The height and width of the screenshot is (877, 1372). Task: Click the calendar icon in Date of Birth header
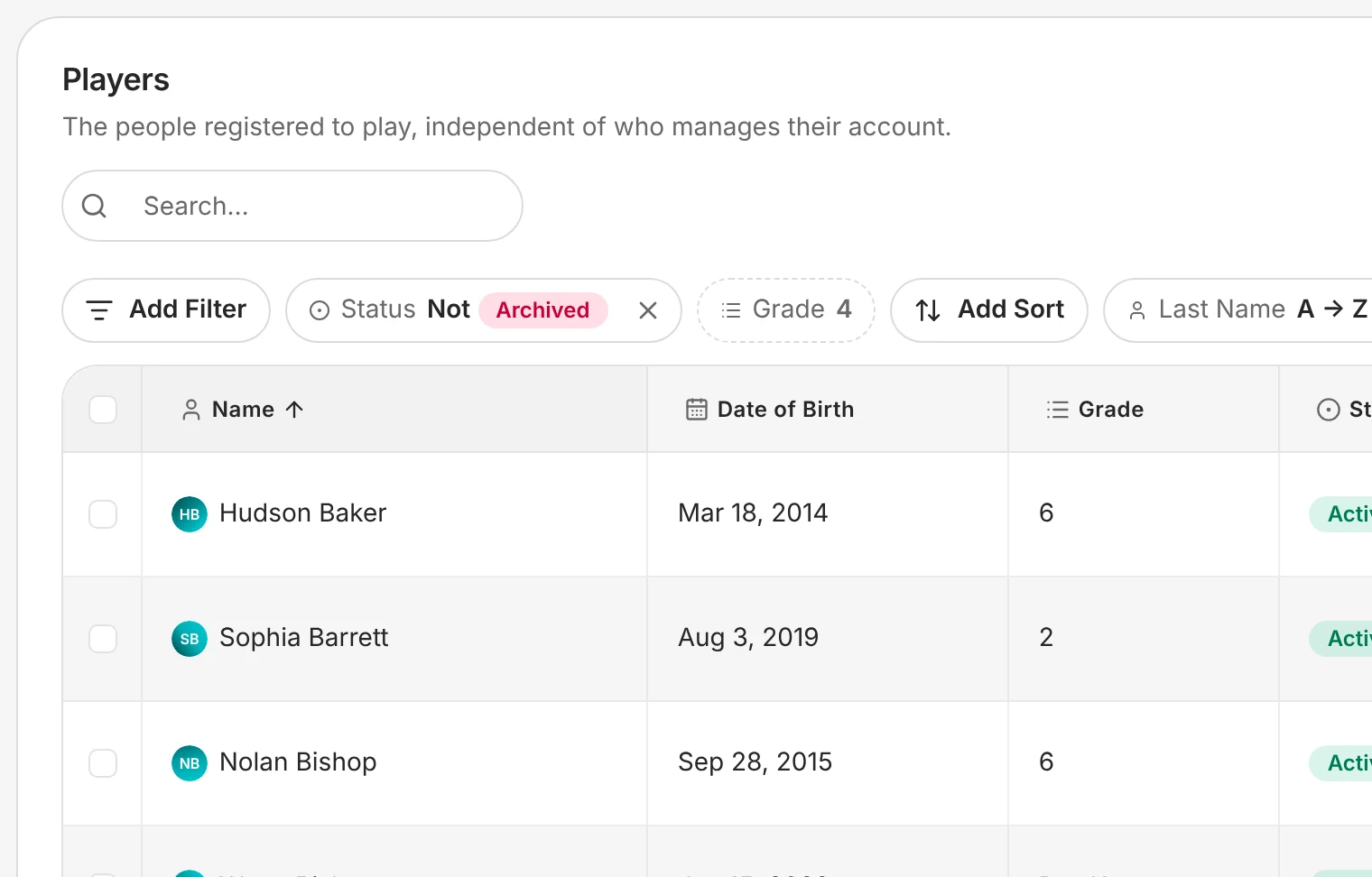pos(697,410)
